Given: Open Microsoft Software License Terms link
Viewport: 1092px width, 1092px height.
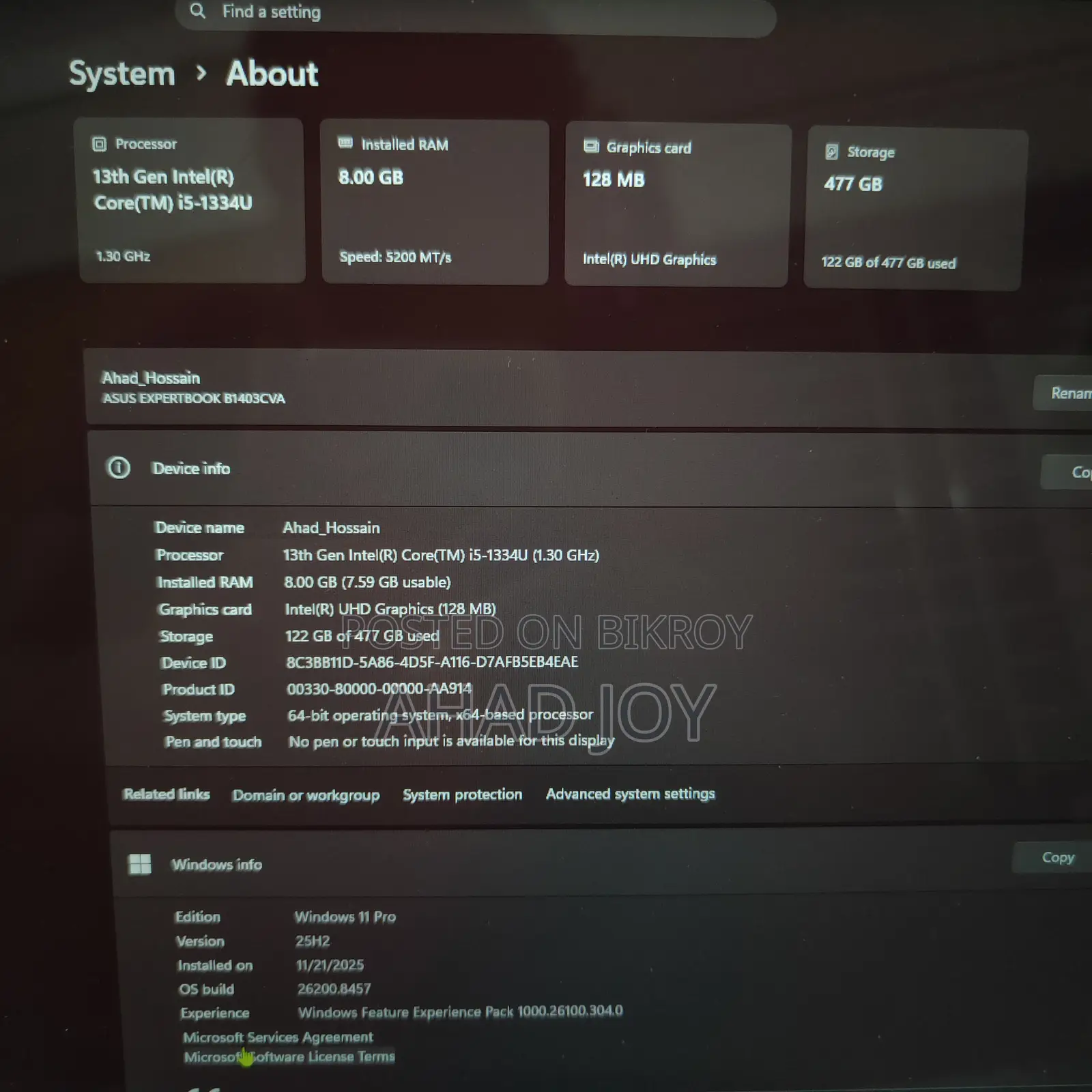Looking at the screenshot, I should tap(289, 1057).
